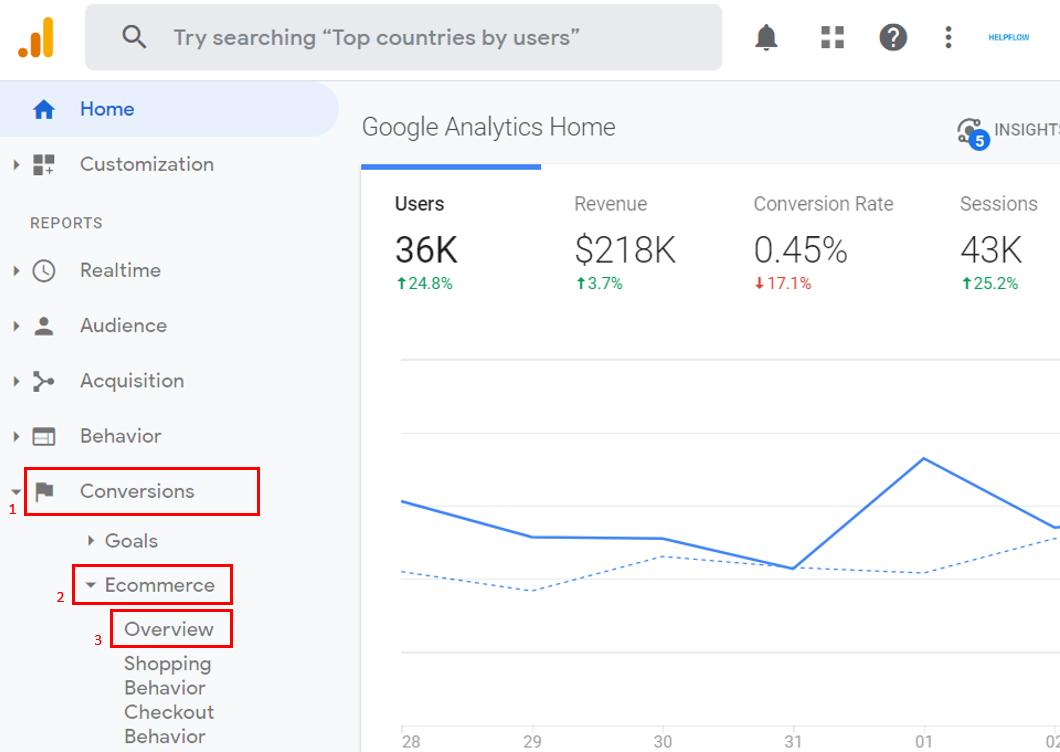Viewport: 1060px width, 752px height.
Task: Click the Customization dashboard icon
Action: (x=44, y=164)
